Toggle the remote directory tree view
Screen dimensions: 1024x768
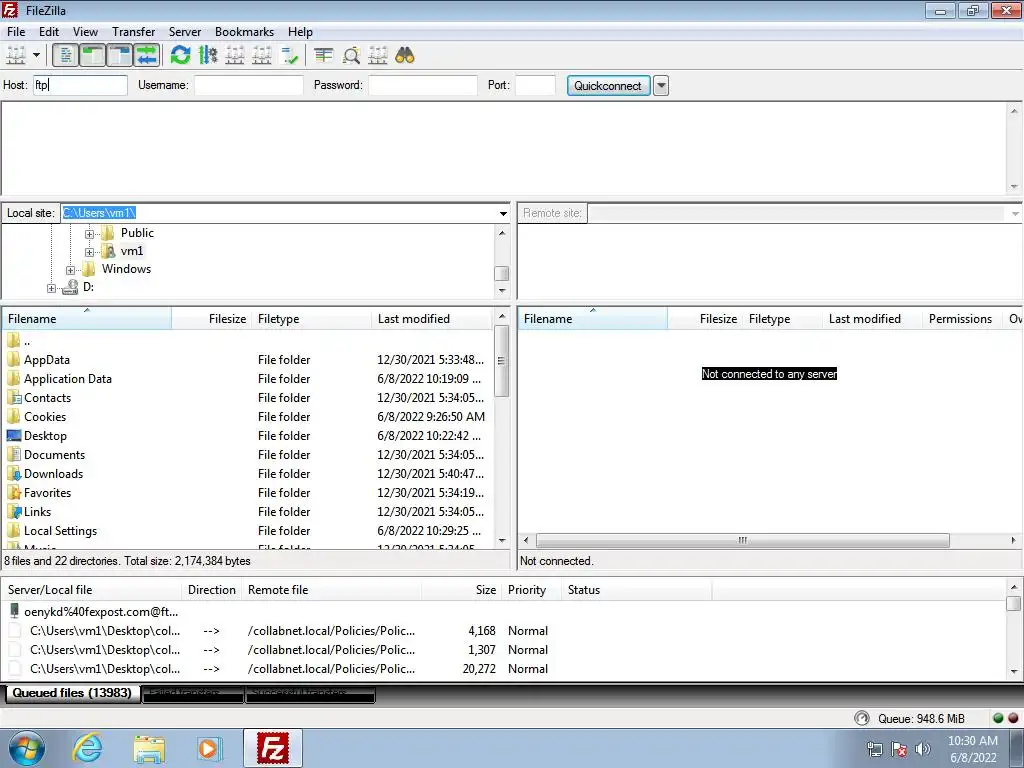tap(120, 56)
